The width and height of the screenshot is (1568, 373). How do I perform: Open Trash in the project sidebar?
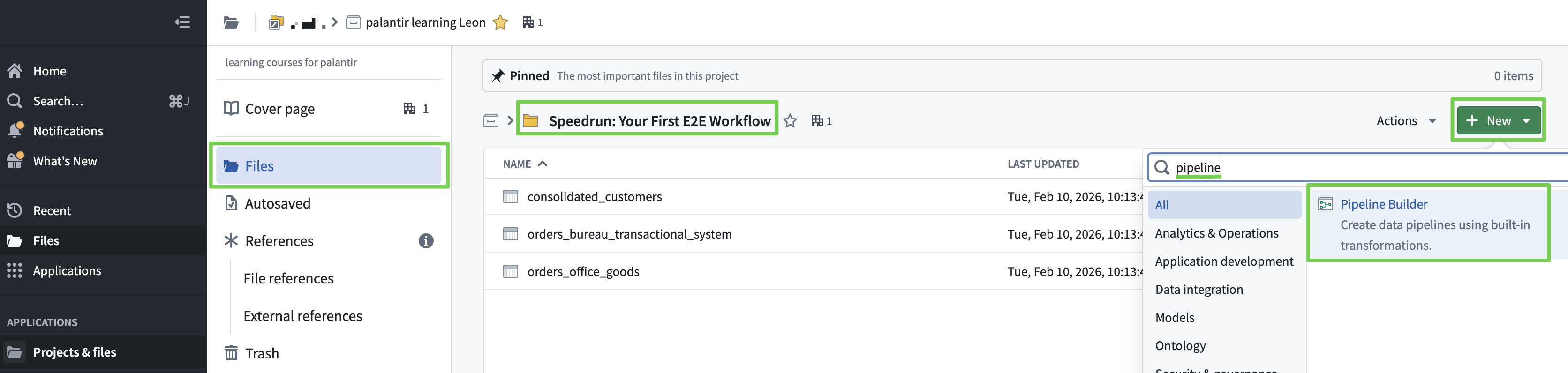(262, 353)
